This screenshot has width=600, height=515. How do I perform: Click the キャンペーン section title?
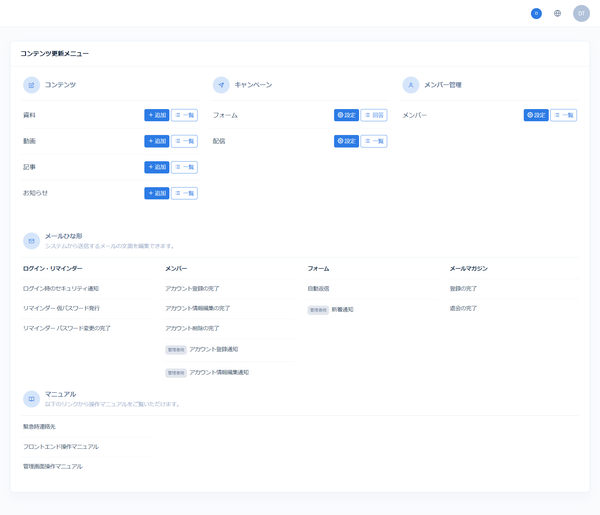253,85
